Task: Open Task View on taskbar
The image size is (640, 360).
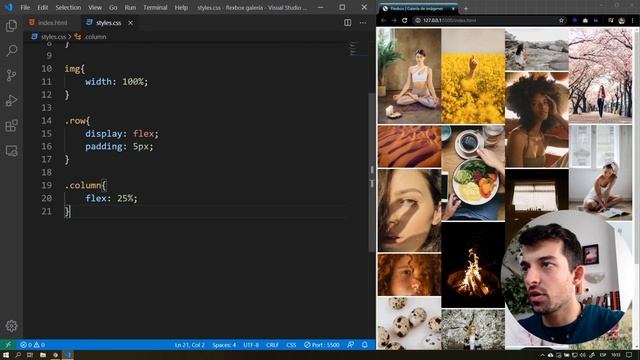Action: (x=30, y=355)
